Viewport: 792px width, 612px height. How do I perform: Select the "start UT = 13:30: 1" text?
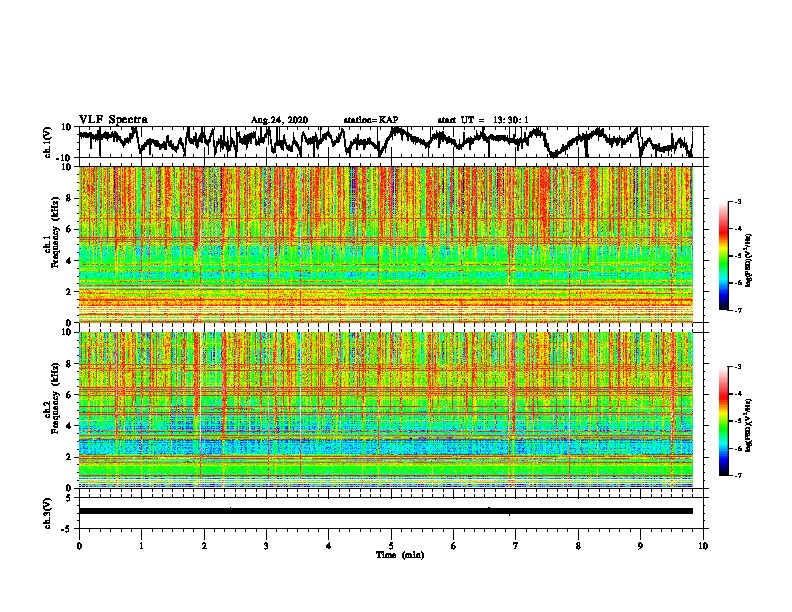(x=483, y=120)
